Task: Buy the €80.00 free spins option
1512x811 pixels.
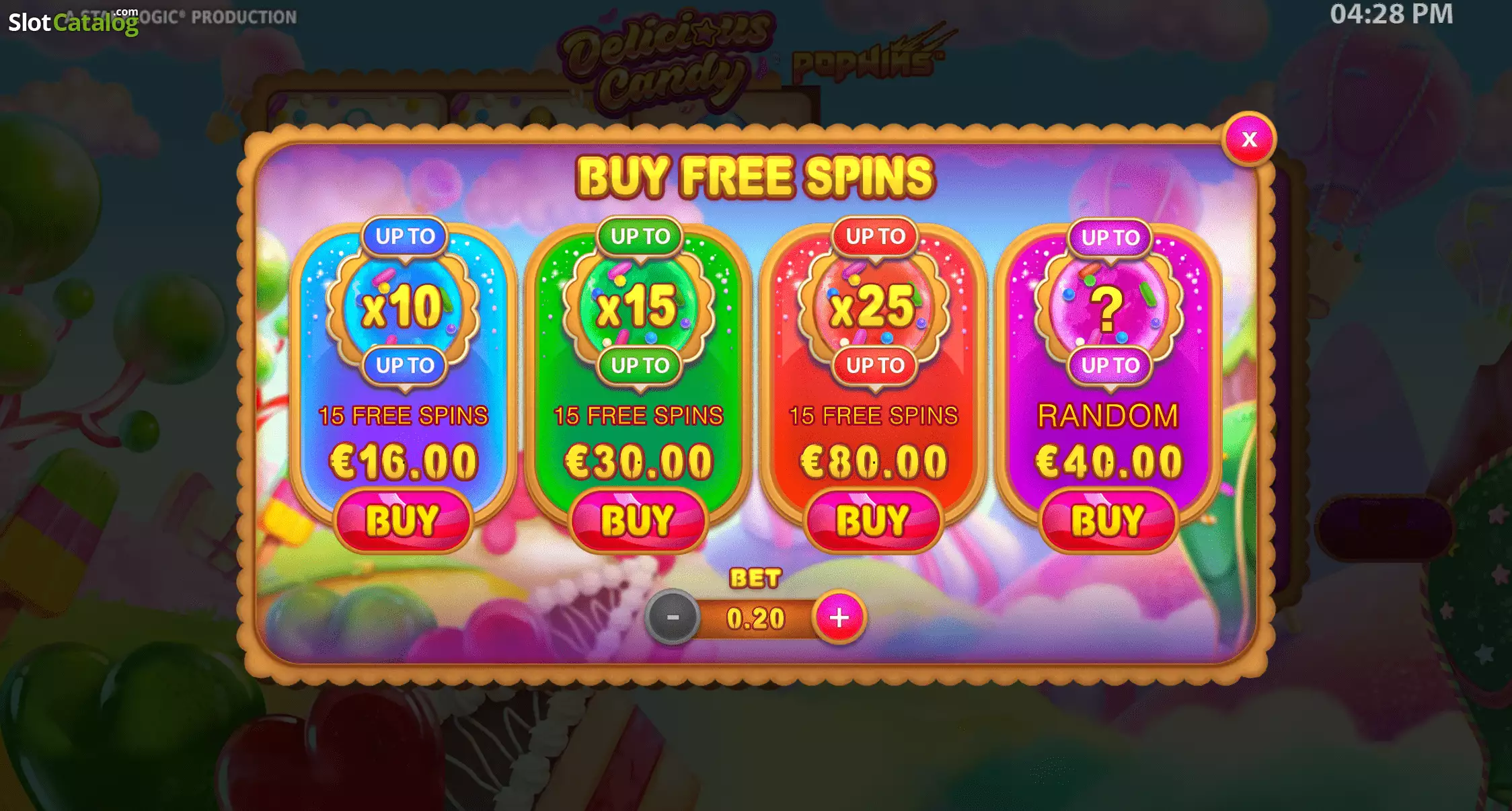Action: pyautogui.click(x=873, y=520)
